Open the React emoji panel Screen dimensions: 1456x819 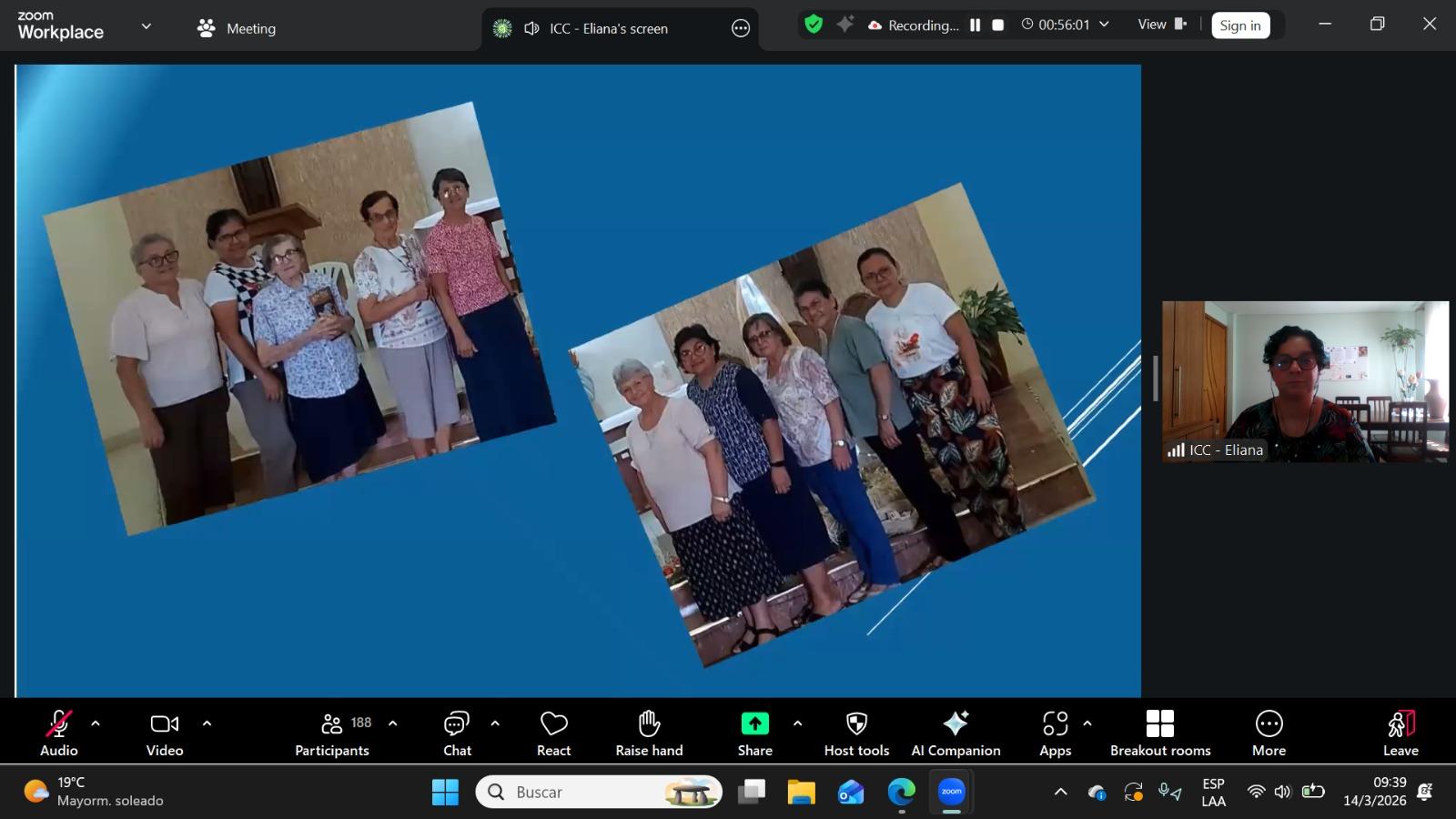coord(553,733)
